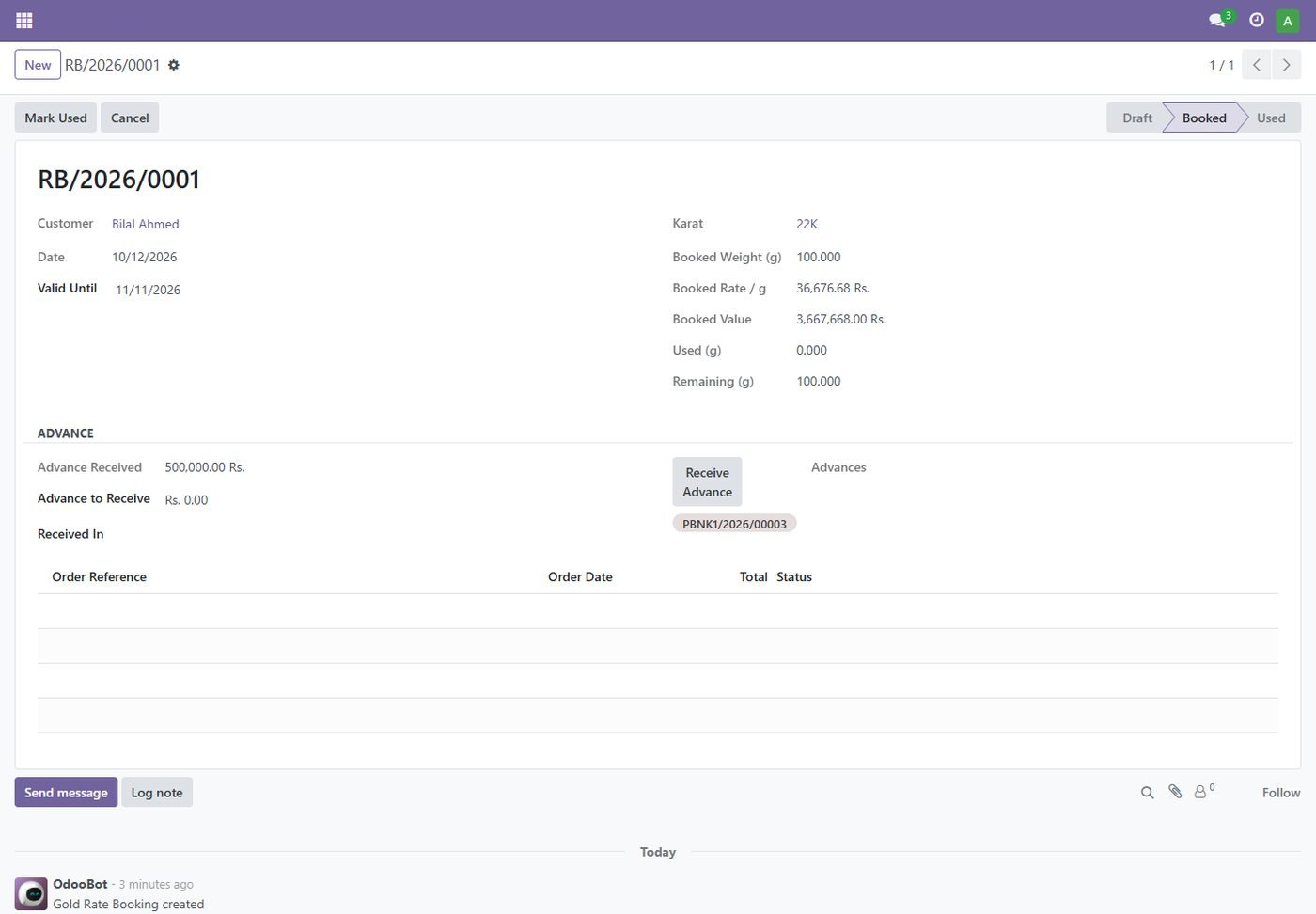1316x914 pixels.
Task: Open customer Bilal Ahmed link
Action: (x=146, y=224)
